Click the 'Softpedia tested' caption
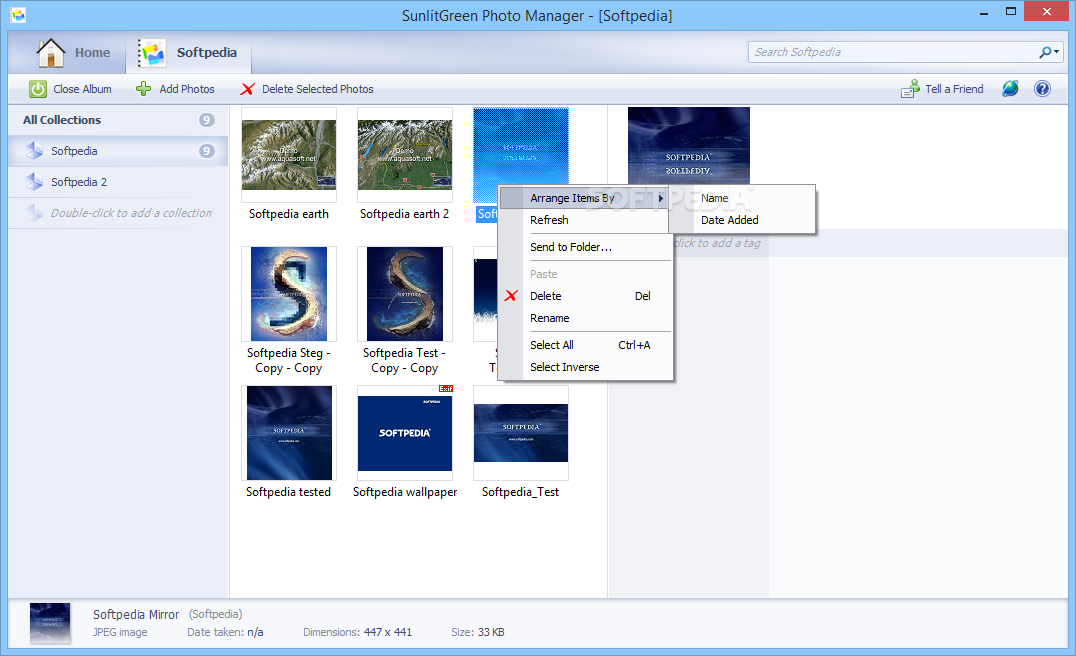Image resolution: width=1076 pixels, height=656 pixels. click(x=288, y=492)
